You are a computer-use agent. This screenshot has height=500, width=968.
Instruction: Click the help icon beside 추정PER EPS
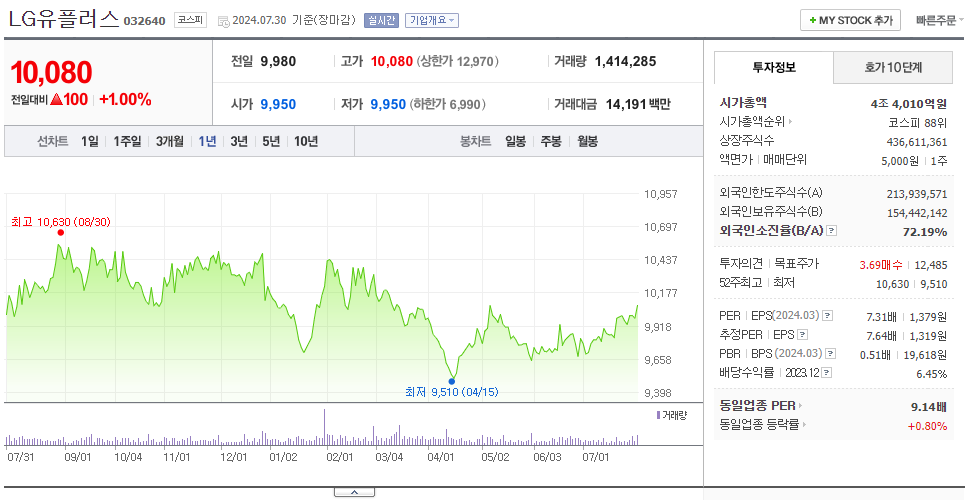coord(803,335)
